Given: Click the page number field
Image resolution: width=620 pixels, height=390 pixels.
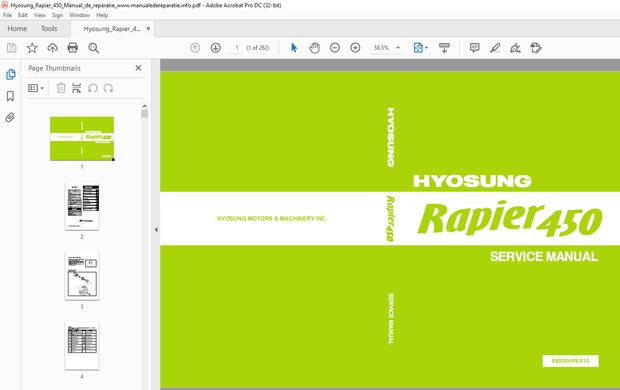Looking at the screenshot, I should click(237, 48).
